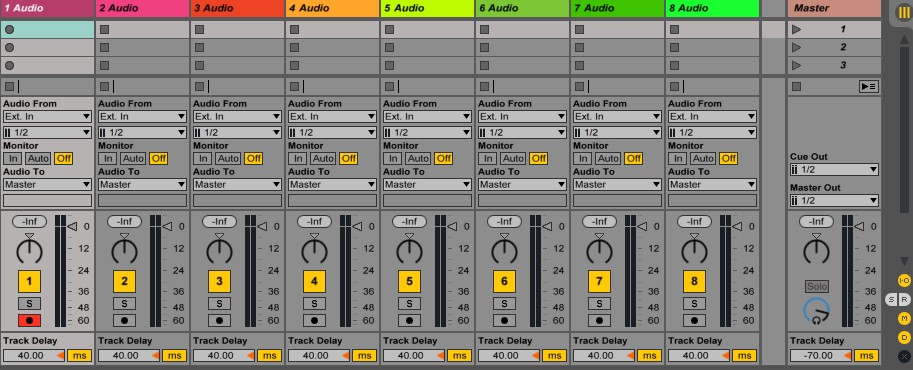Select the Master track header
Screen dimensions: 913x370
click(834, 8)
